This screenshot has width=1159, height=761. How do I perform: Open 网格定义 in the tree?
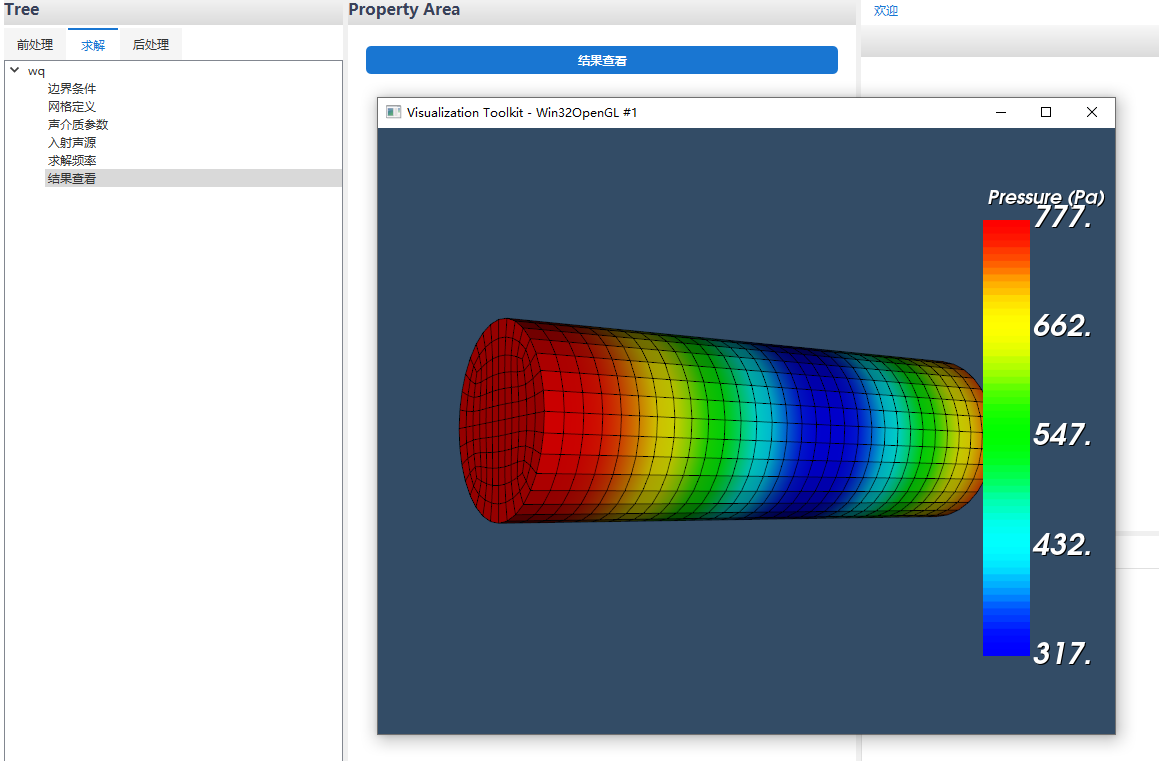point(72,106)
